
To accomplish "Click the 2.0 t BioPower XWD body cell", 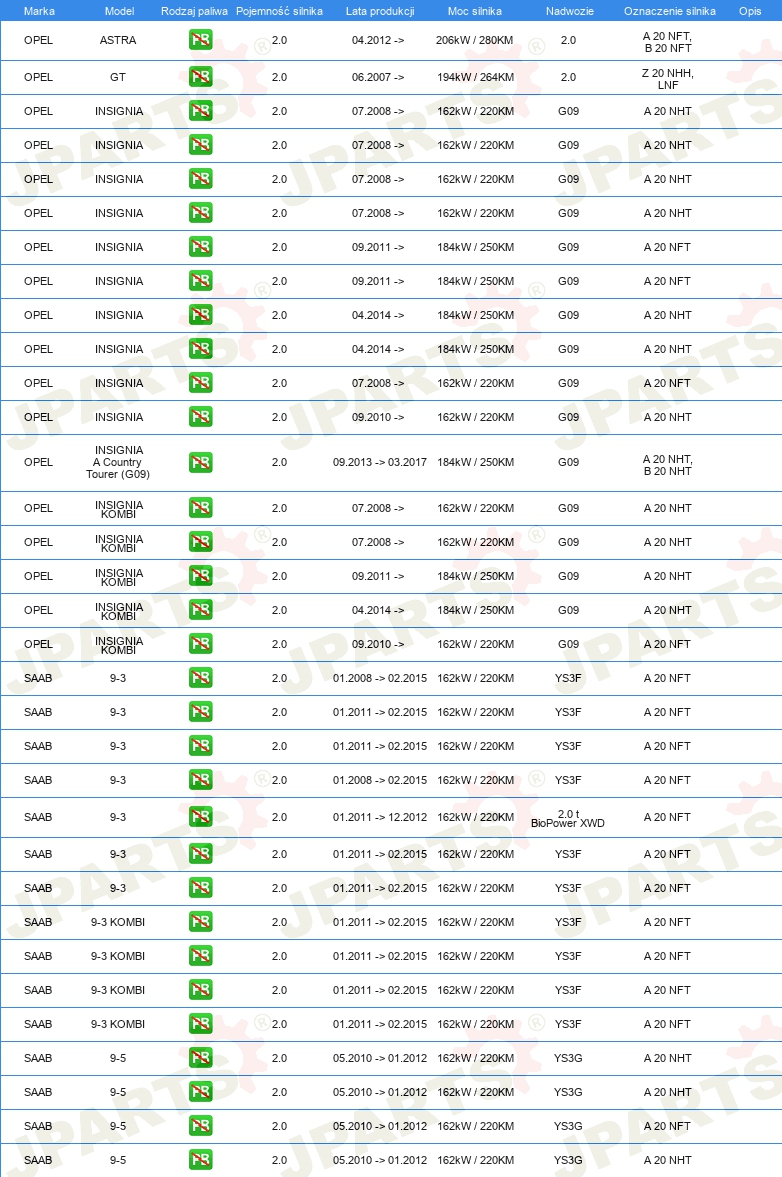I will tap(568, 818).
